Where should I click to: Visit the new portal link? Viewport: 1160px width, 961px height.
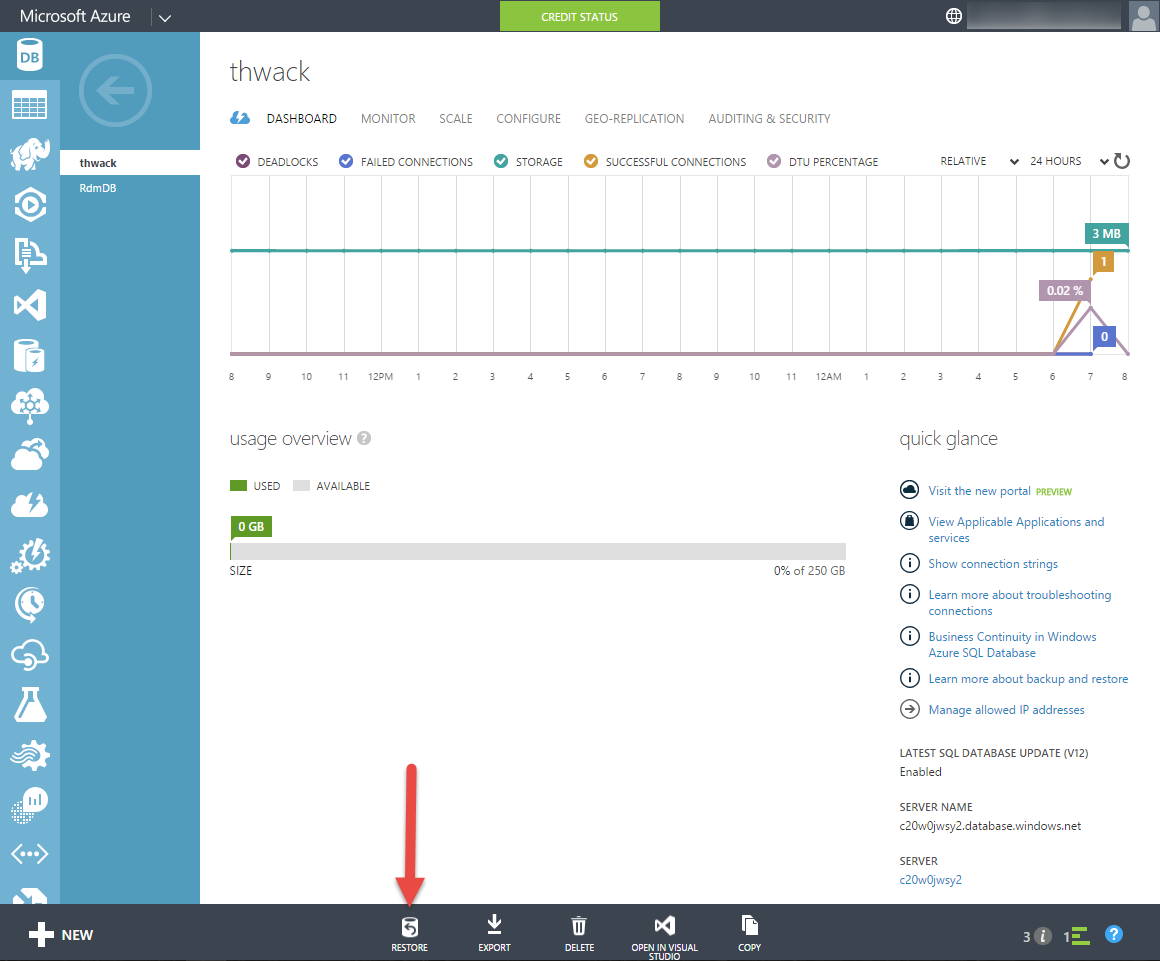click(x=979, y=490)
